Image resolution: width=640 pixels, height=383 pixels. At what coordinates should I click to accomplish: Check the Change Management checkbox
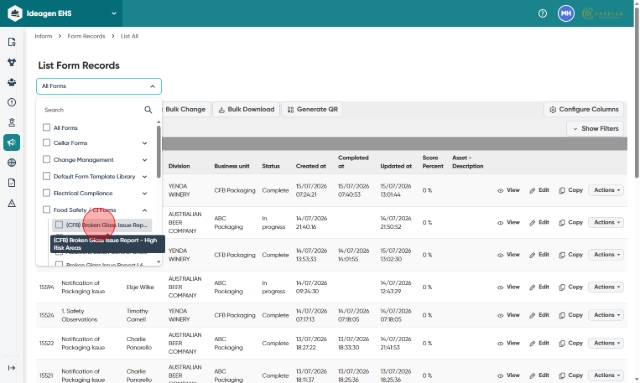[47, 159]
